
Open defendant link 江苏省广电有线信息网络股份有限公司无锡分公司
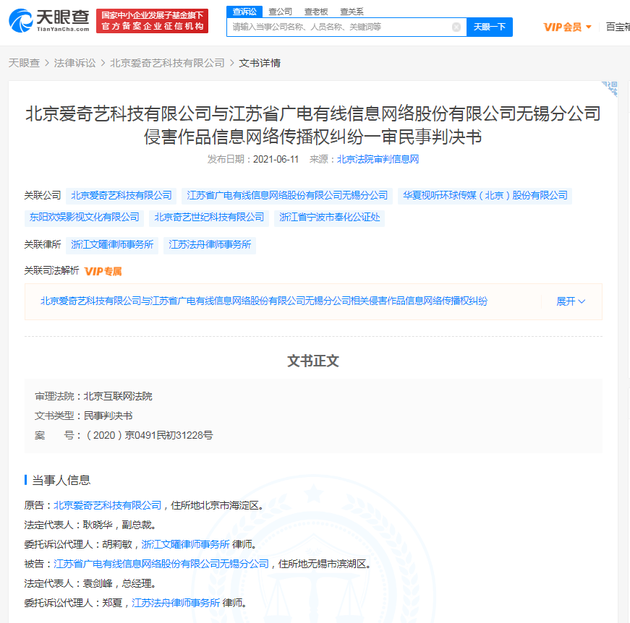tap(161, 564)
